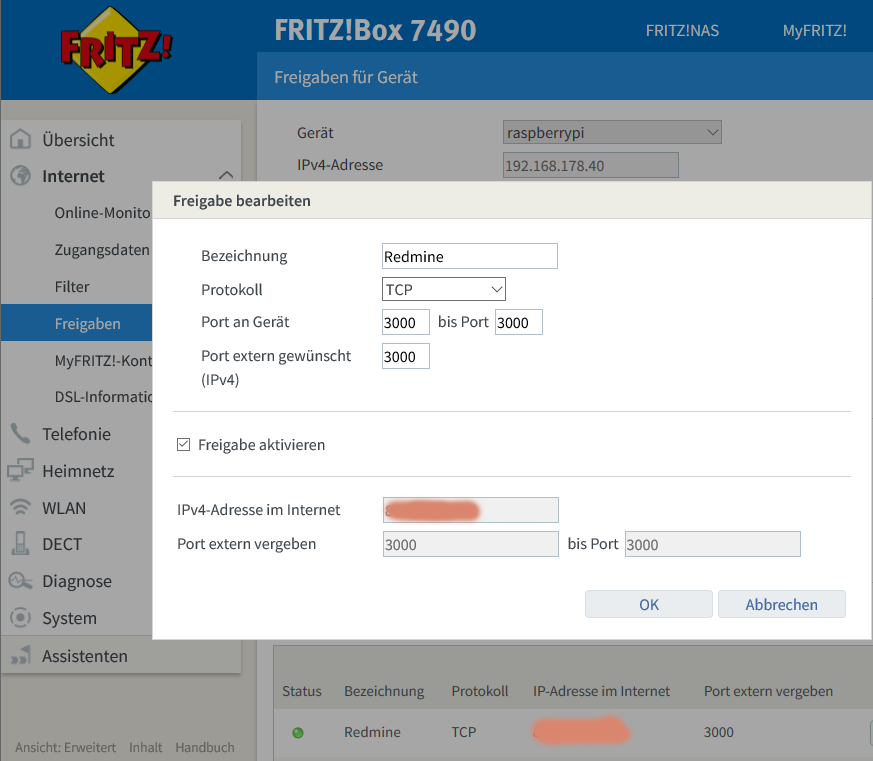Click the Übersicht house icon
This screenshot has width=873, height=761.
[20, 139]
